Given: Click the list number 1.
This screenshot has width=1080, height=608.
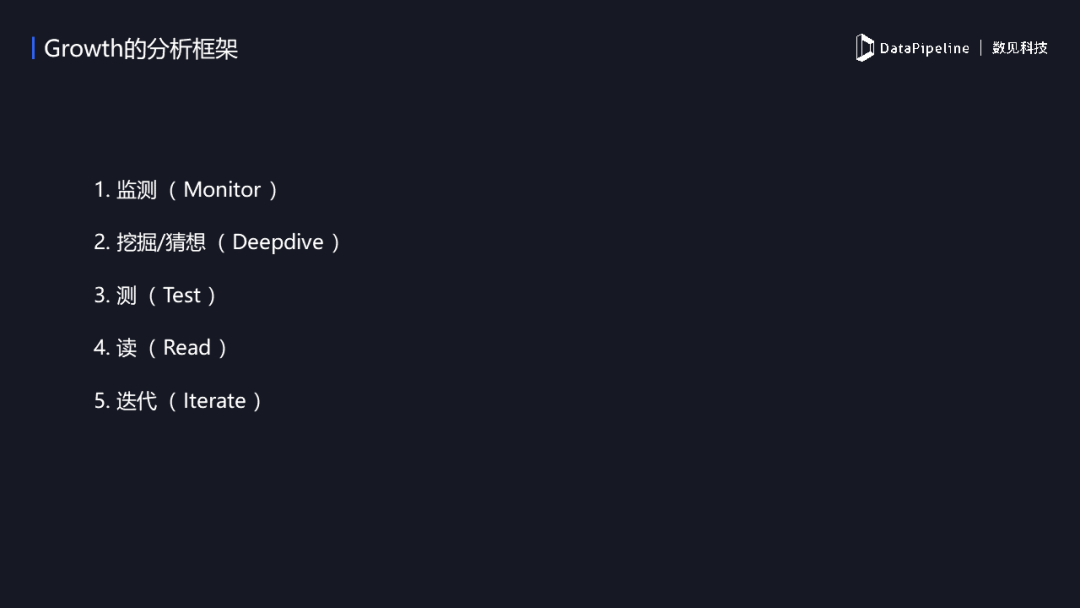Looking at the screenshot, I should [100, 190].
